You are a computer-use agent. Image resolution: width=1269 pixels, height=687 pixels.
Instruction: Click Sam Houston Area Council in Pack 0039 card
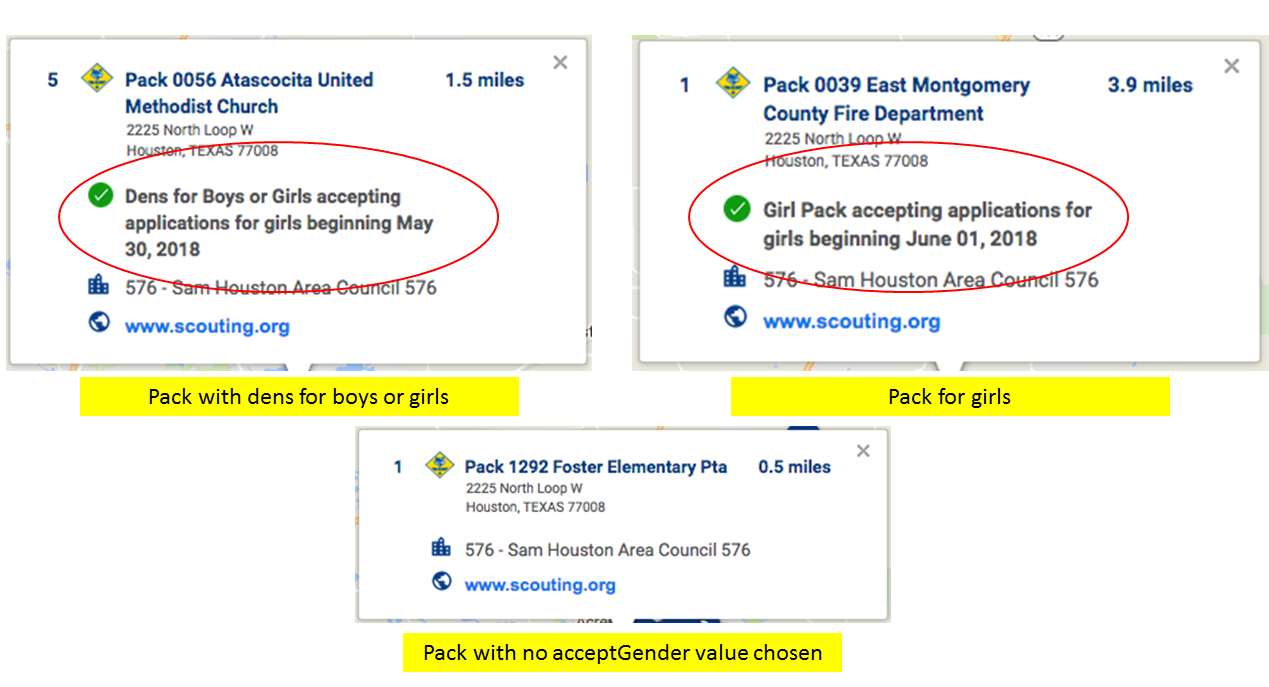click(931, 280)
